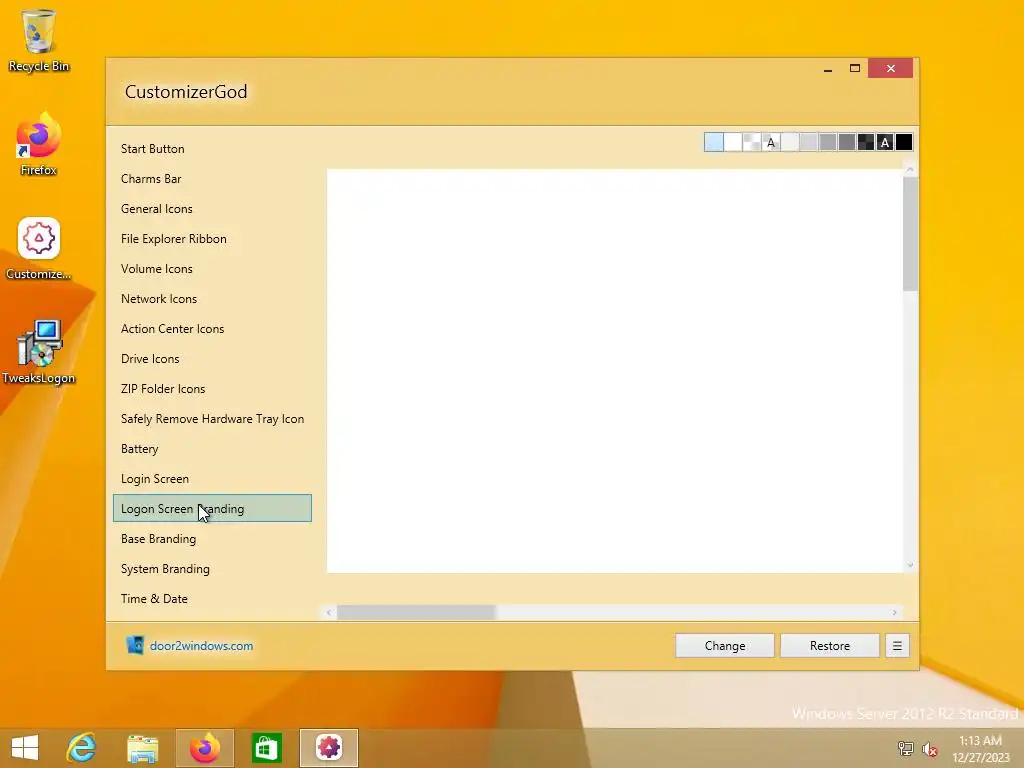Select System Branding category
This screenshot has width=1024, height=768.
coord(212,569)
